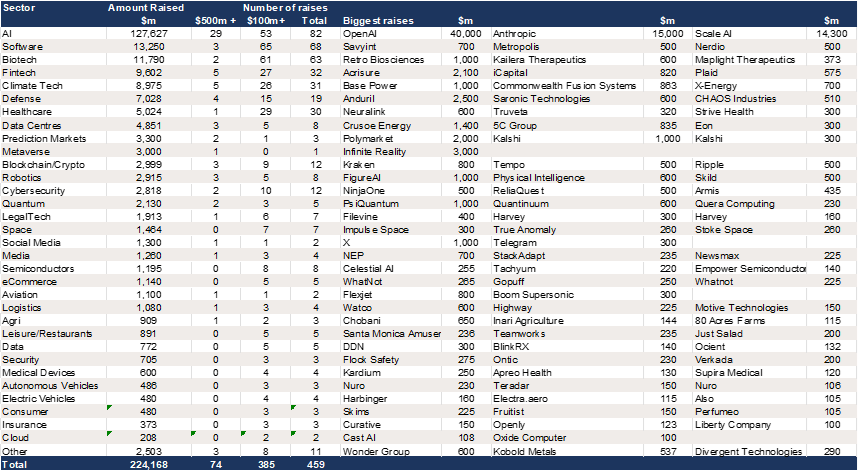Viewport: 858px width, 471px height.
Task: Click the grand total '224,168' cell
Action: (x=149, y=464)
